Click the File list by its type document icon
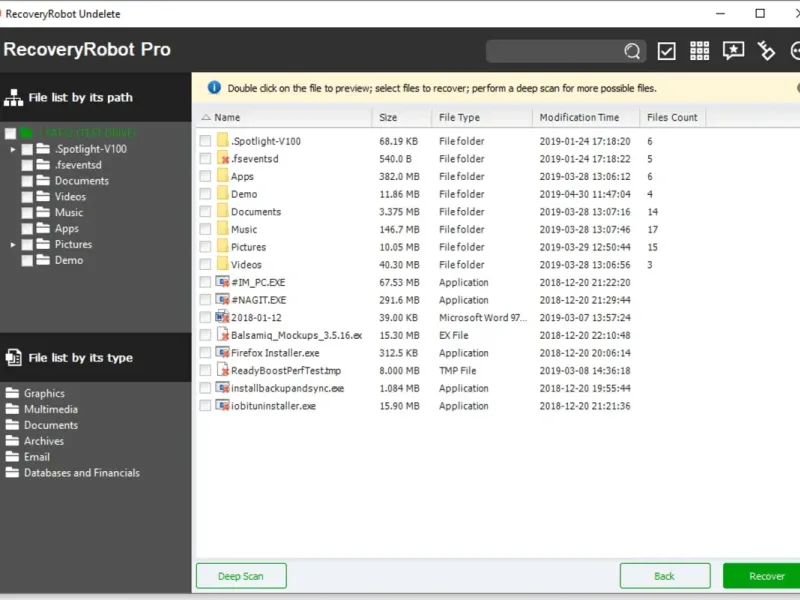The image size is (800, 600). [14, 357]
